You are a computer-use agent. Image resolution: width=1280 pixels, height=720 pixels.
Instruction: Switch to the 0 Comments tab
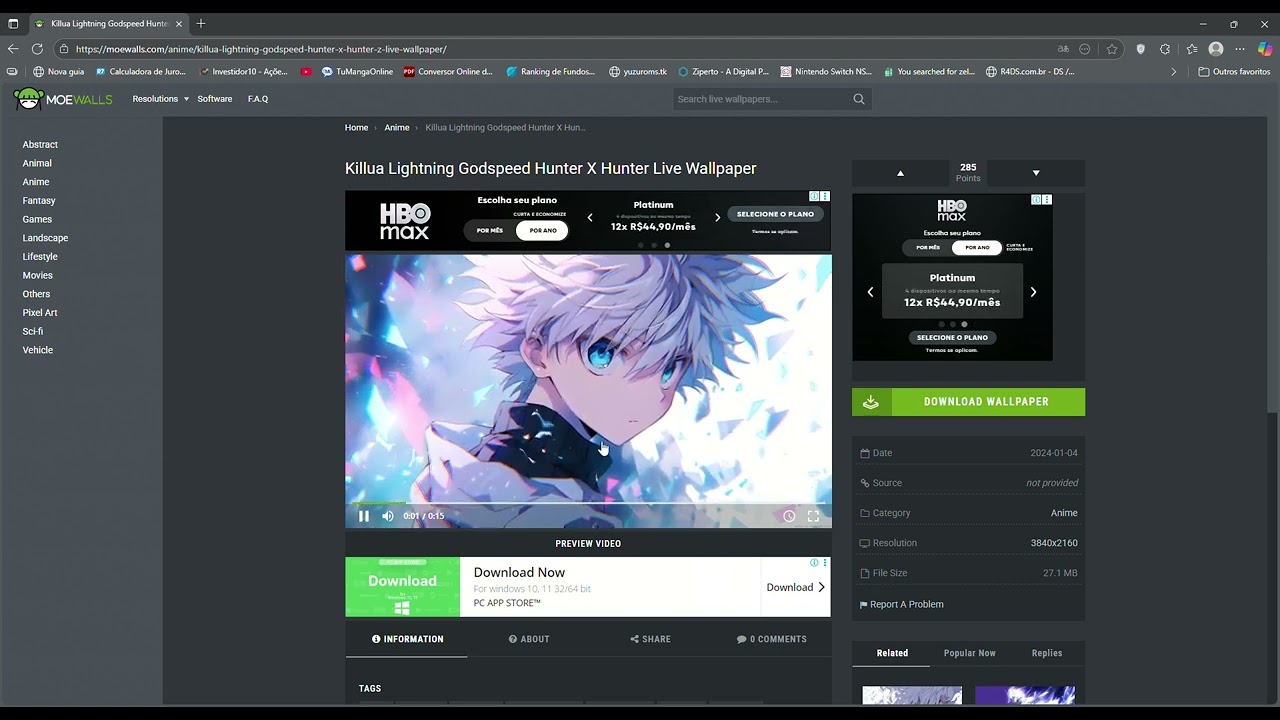pyautogui.click(x=771, y=639)
